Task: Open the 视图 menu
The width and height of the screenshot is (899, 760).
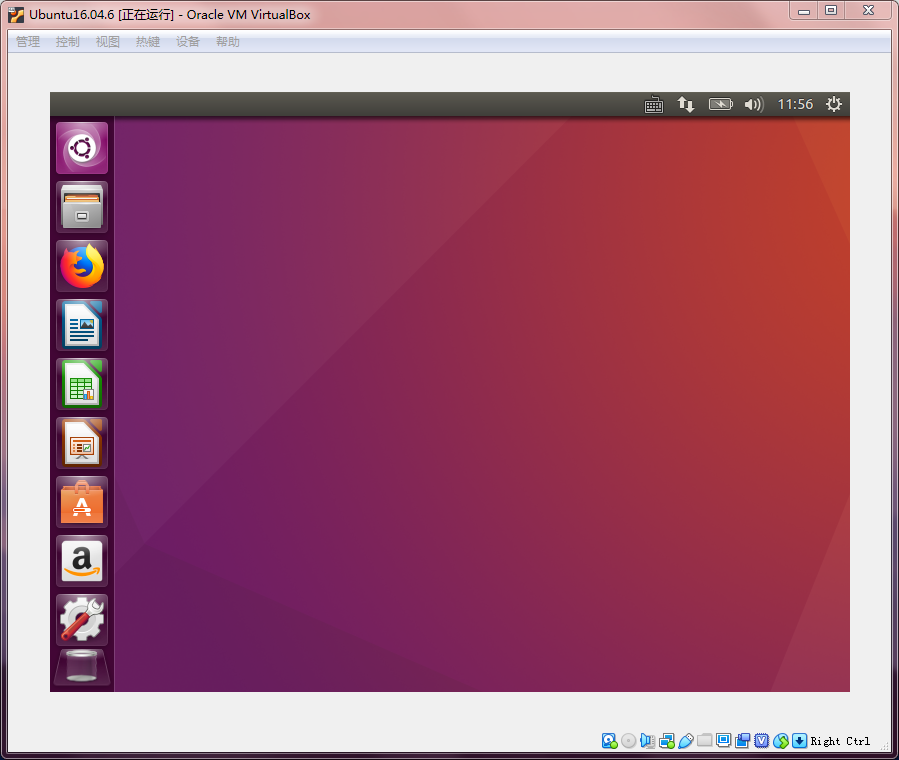Action: coord(108,42)
